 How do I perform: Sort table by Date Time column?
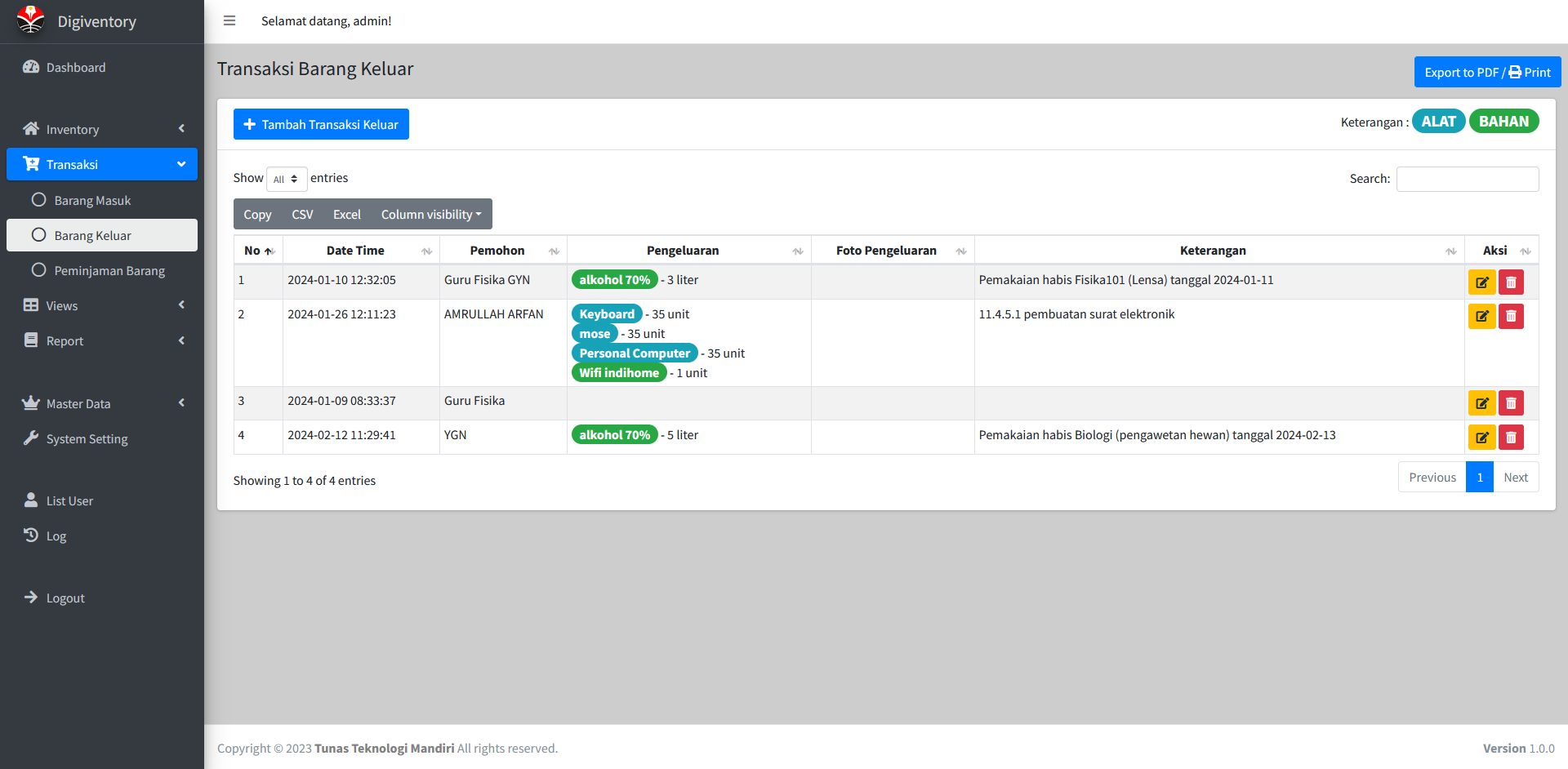[x=355, y=251]
